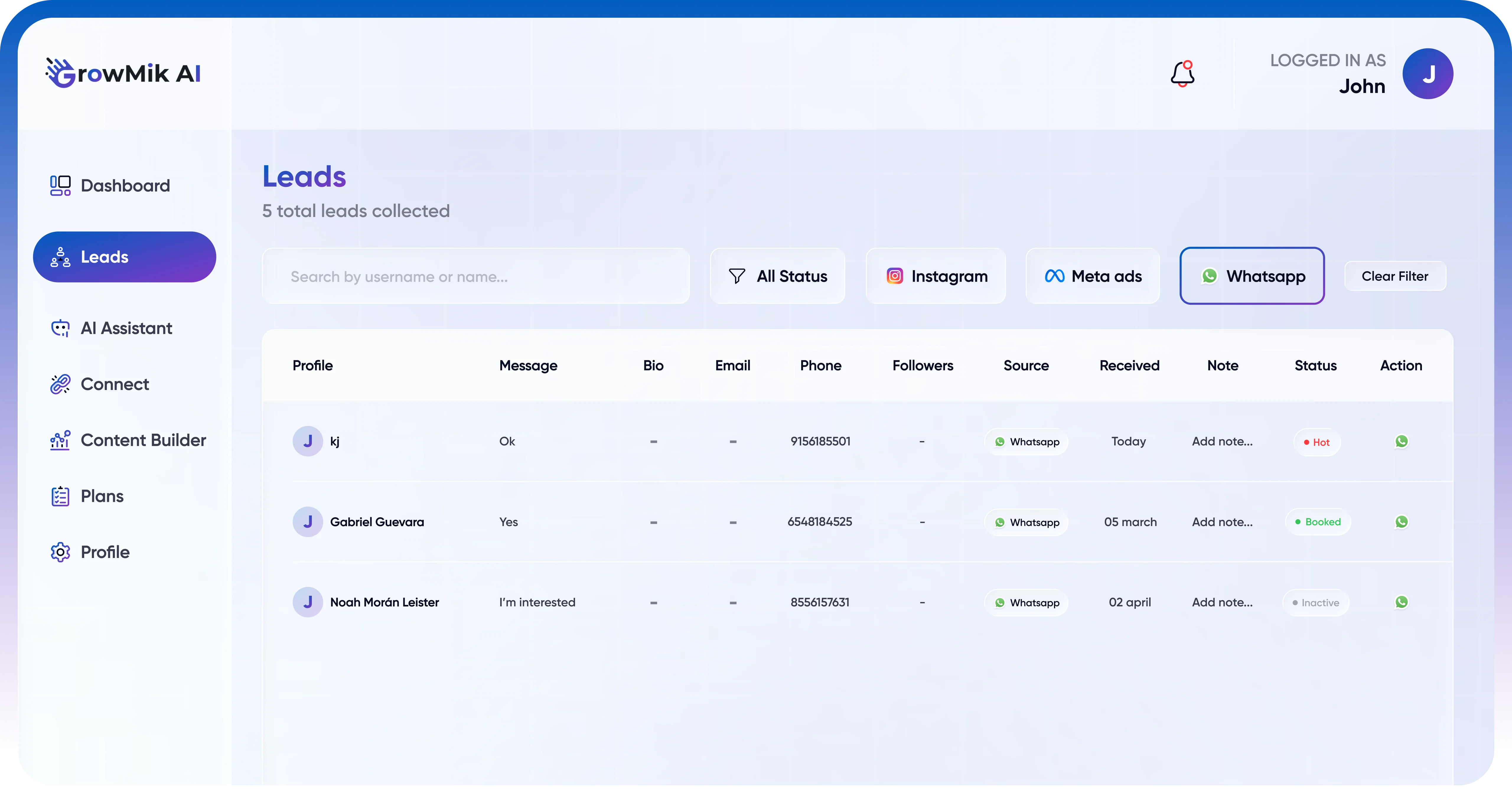This screenshot has height=803, width=1512.
Task: Toggle off the Whatsapp source filter
Action: [1252, 276]
